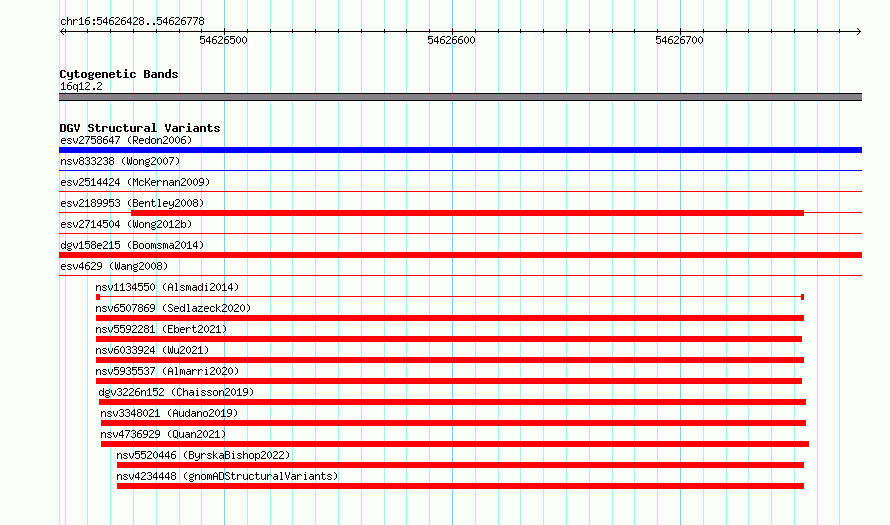Screen dimensions: 890x525
Task: Select the red nsv5520446 ByrskaBishop2022 bar
Action: point(460,465)
